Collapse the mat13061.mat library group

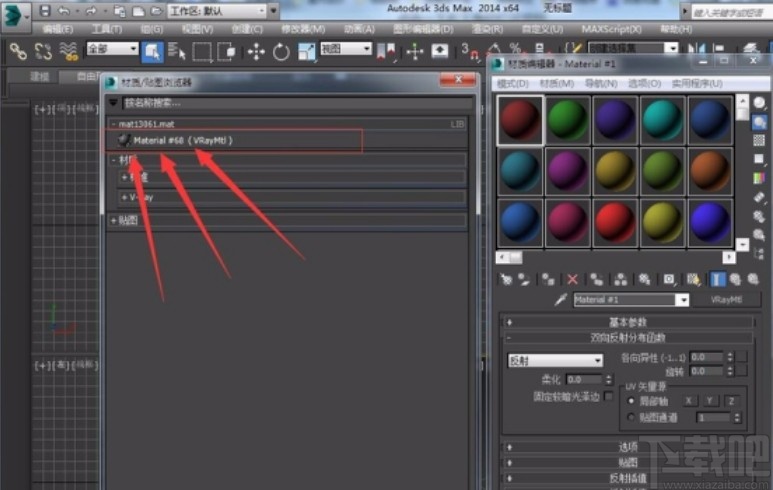113,124
